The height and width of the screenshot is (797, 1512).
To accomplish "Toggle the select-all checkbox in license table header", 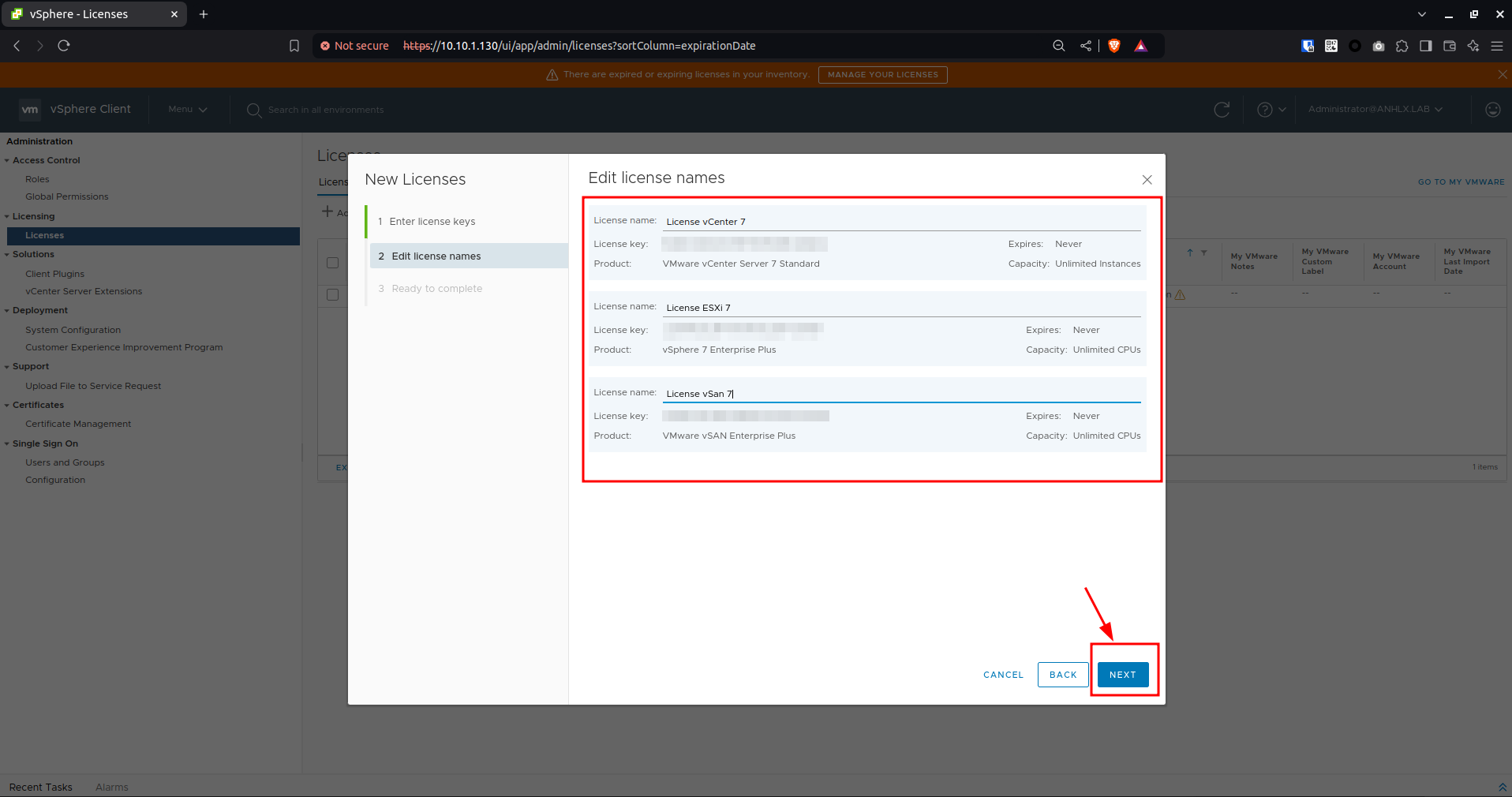I will (x=333, y=263).
